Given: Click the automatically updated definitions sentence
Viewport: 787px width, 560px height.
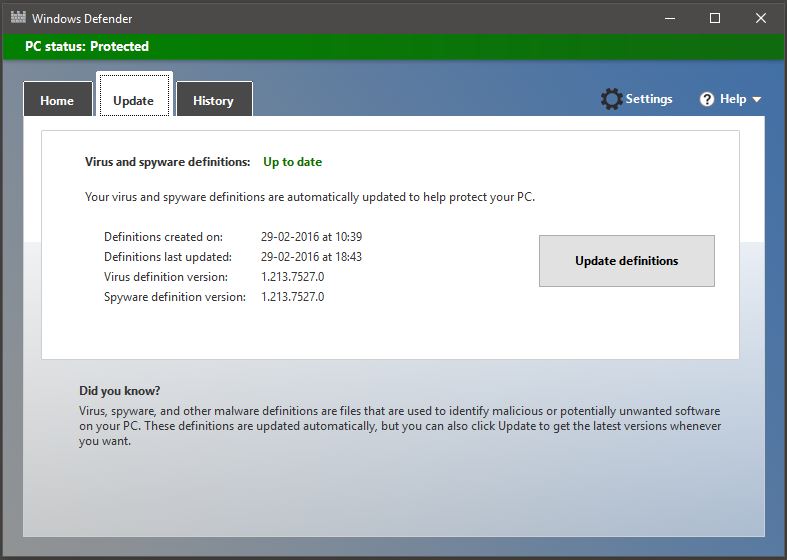Looking at the screenshot, I should click(x=310, y=197).
